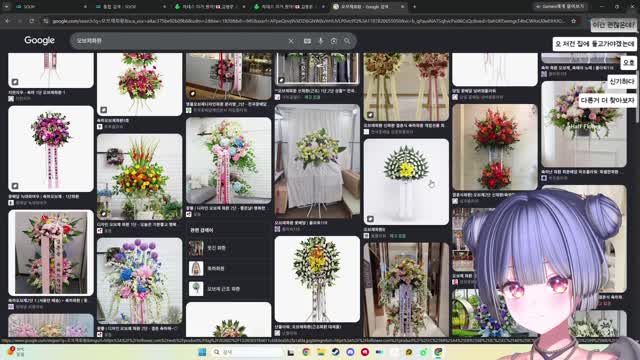Open the two-tier red flower stand thumbnail
640x360 pixels.
click(495, 147)
